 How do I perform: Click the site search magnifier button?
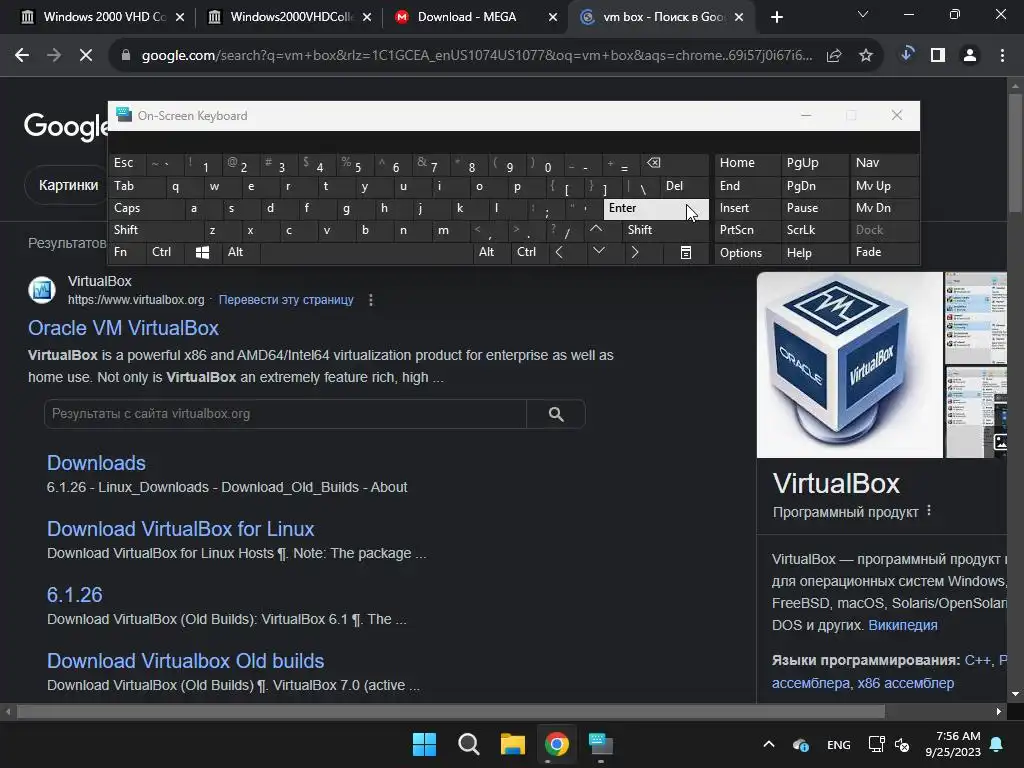pyautogui.click(x=556, y=413)
